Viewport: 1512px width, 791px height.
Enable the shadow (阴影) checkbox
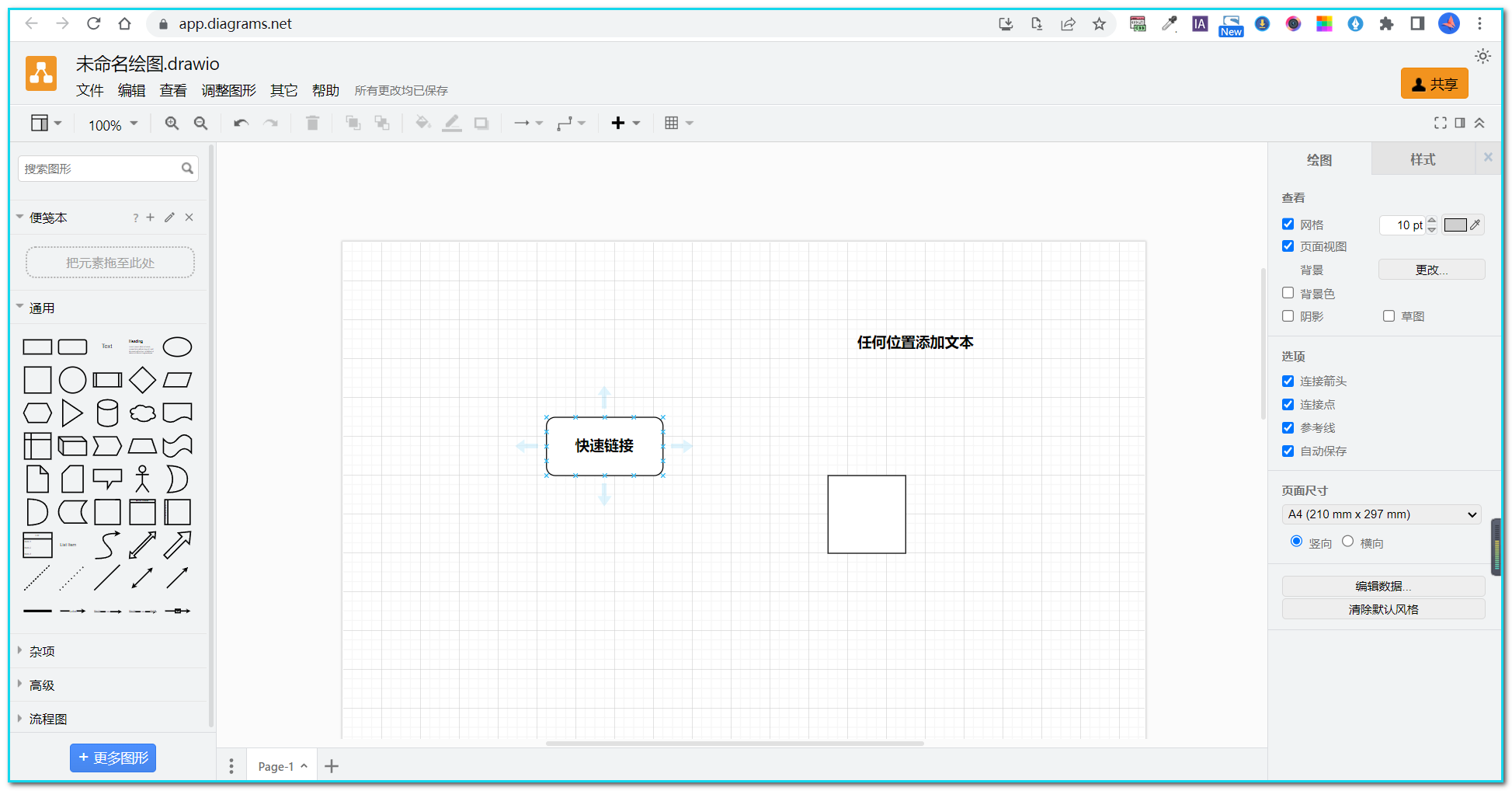click(1288, 316)
